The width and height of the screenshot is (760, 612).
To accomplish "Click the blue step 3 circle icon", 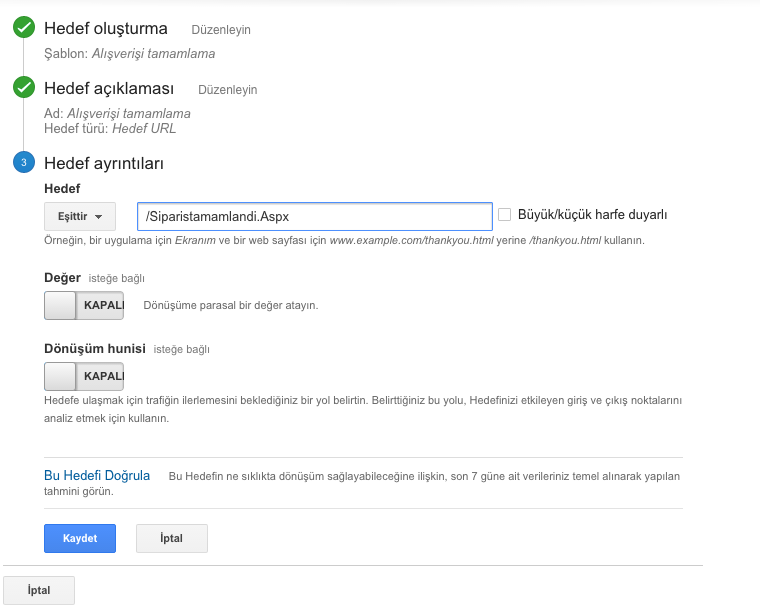I will pyautogui.click(x=24, y=162).
